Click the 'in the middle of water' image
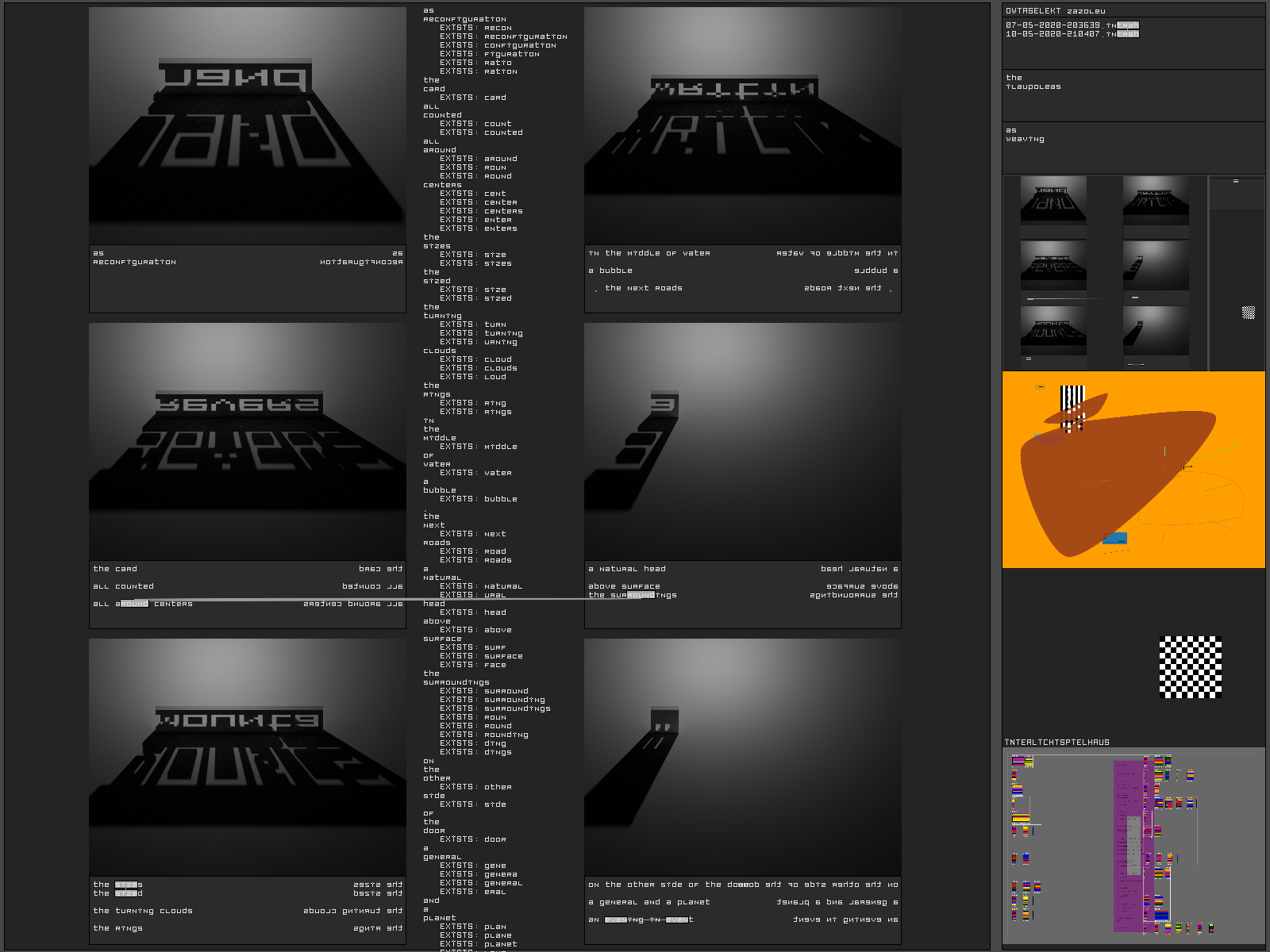Viewport: 1270px width, 952px height. [x=742, y=127]
